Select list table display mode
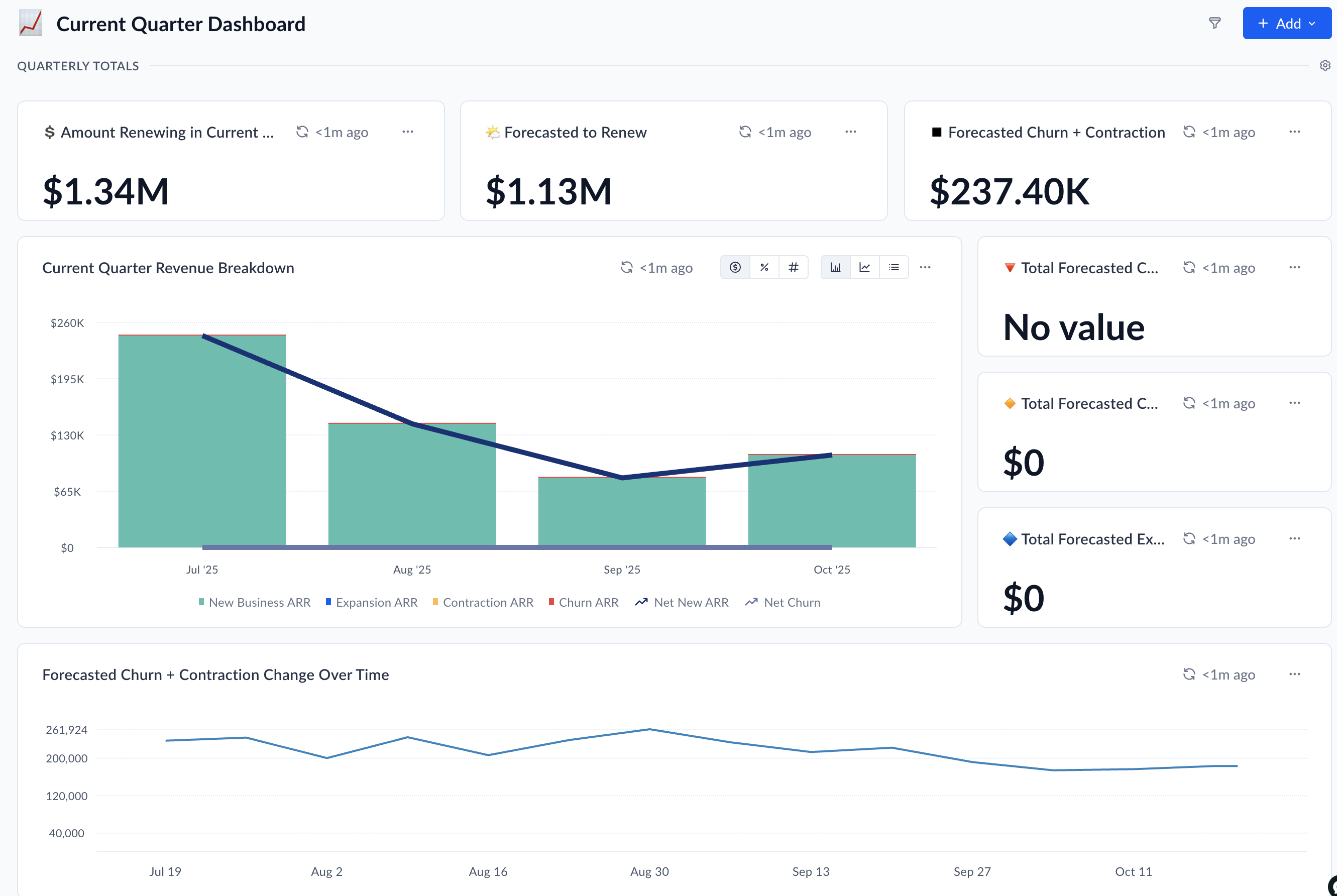Screen dimensions: 1337x896 pos(894,267)
